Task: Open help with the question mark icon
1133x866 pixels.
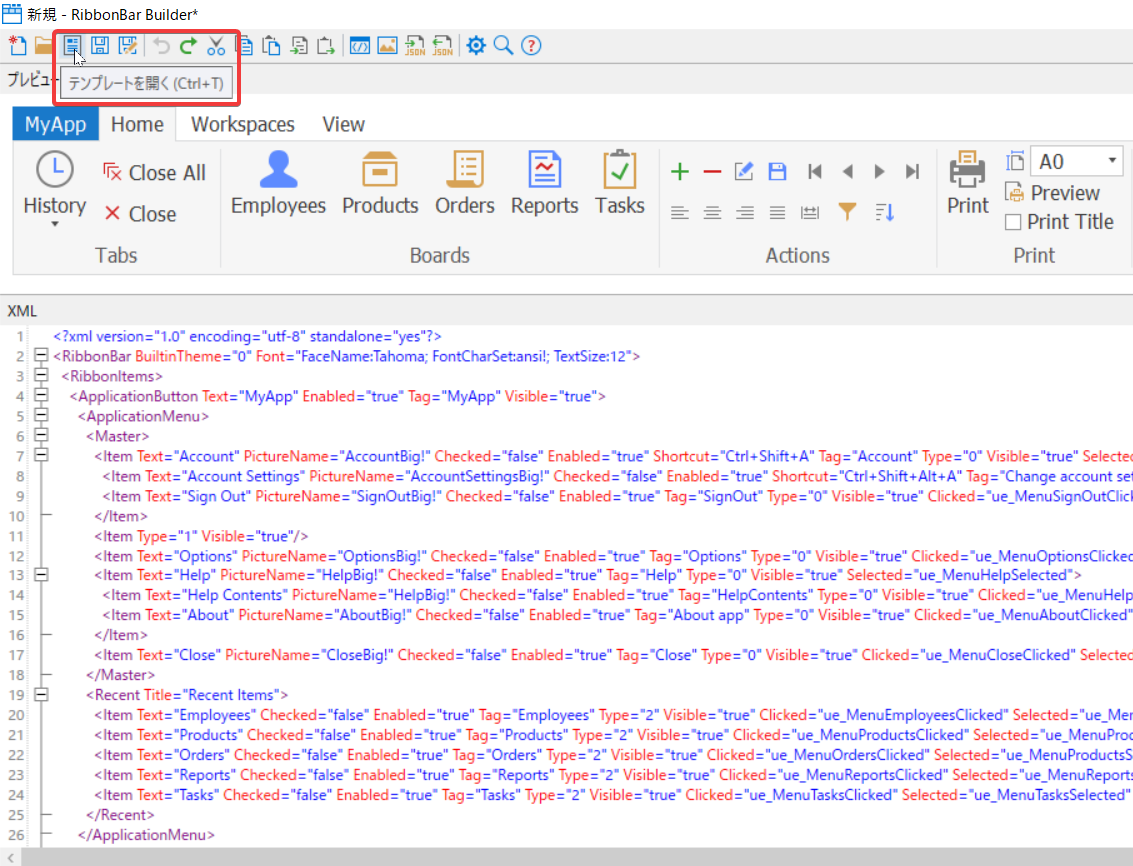Action: 531,45
